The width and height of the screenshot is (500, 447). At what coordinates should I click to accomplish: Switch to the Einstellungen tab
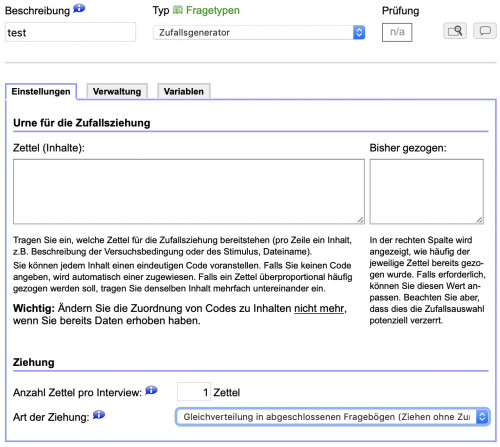[x=41, y=91]
